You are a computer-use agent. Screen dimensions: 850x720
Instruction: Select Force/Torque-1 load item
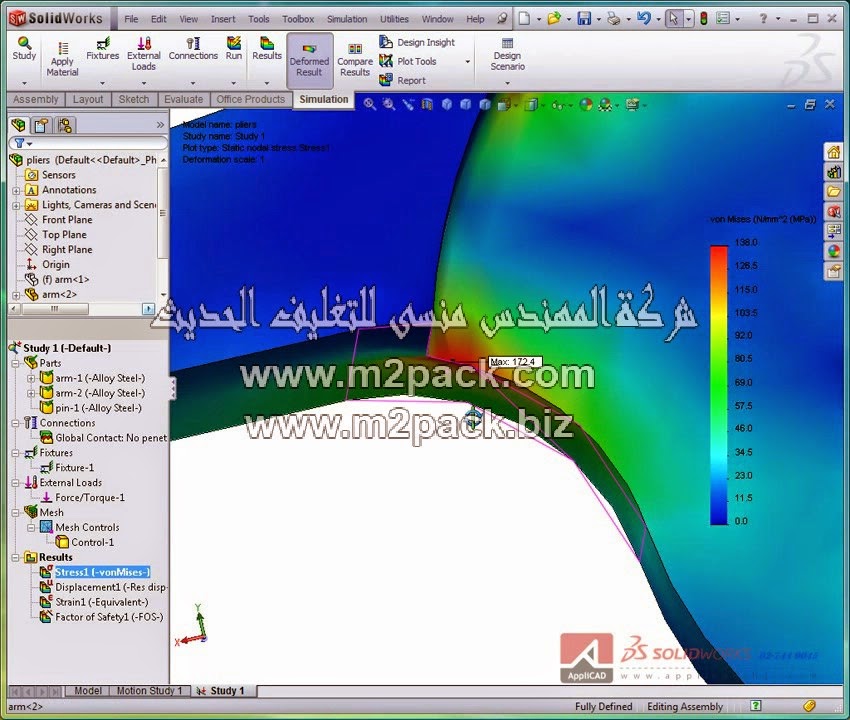[90, 498]
